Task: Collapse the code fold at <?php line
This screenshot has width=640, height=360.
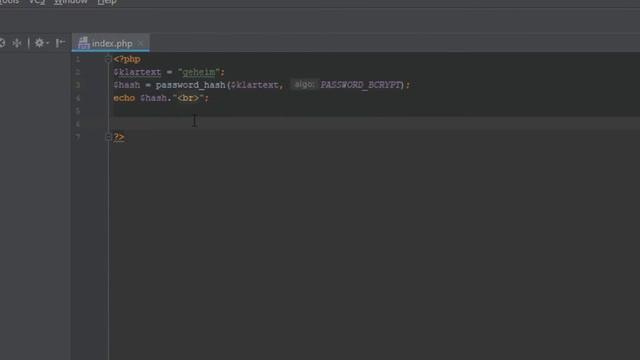Action: (x=108, y=59)
